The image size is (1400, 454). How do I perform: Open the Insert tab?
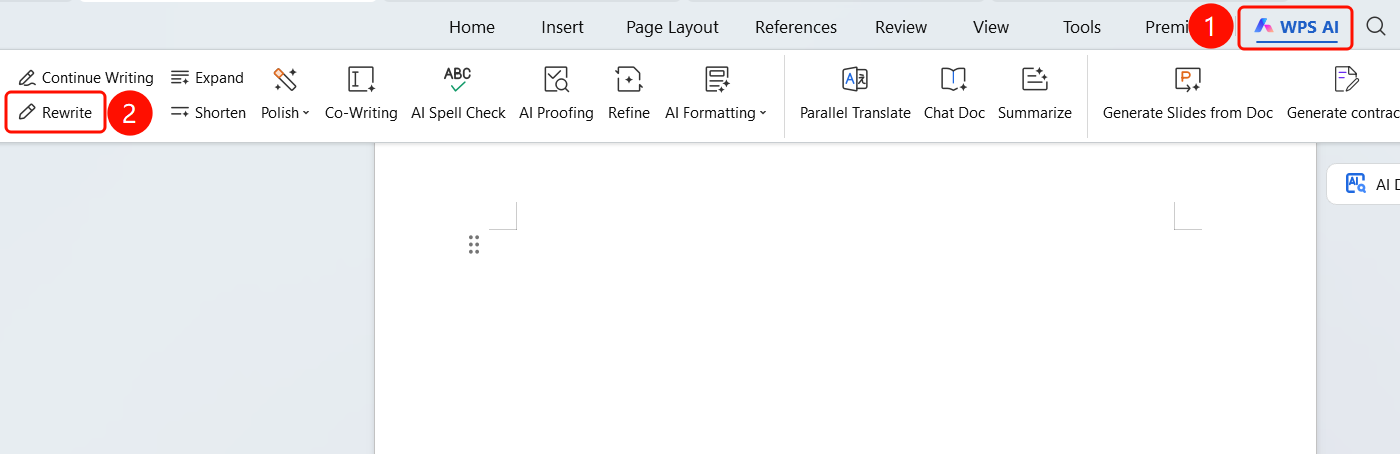pos(563,27)
